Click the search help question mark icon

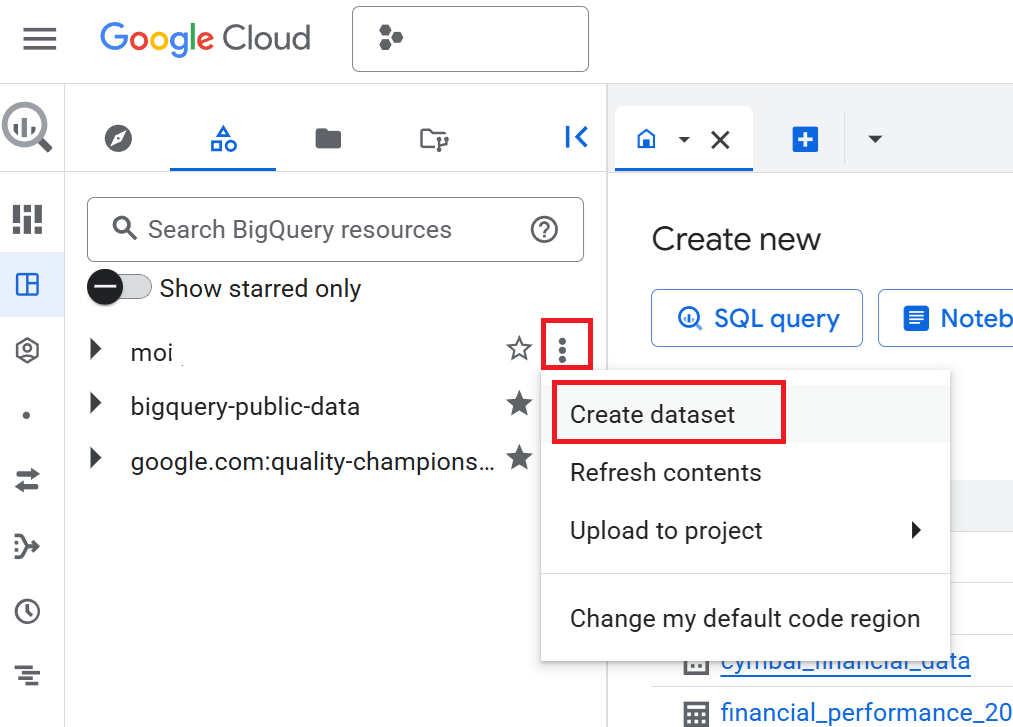[x=544, y=230]
